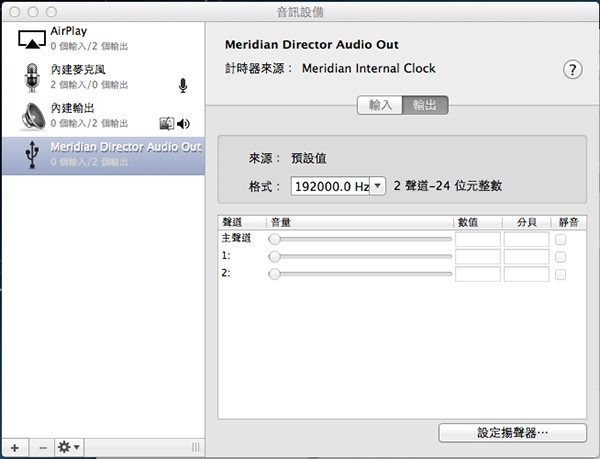Click the 數值 field for channel 1
Screen dimensions: 600x459
tap(478, 257)
